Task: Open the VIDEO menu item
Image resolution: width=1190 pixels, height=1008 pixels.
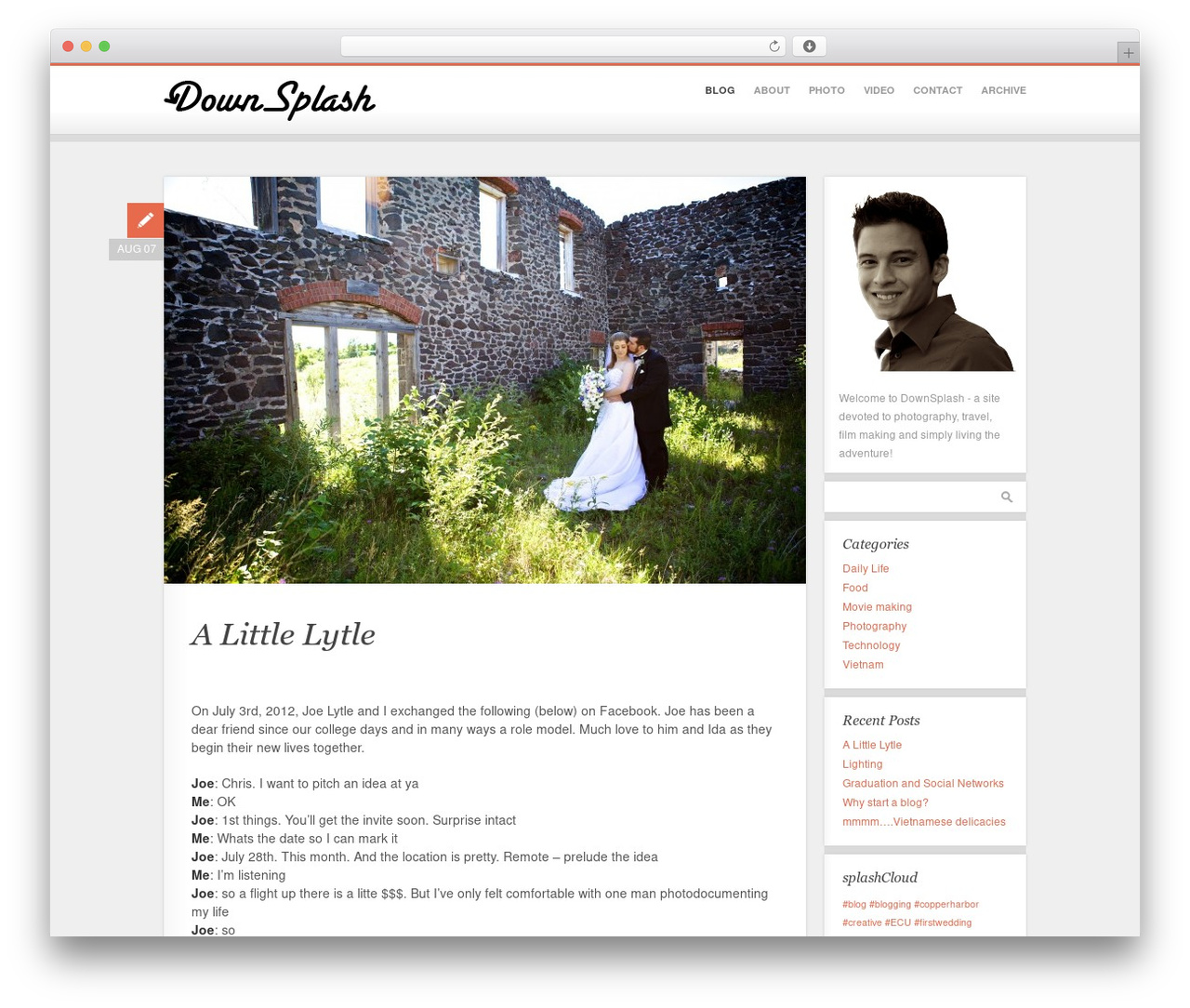Action: (879, 90)
